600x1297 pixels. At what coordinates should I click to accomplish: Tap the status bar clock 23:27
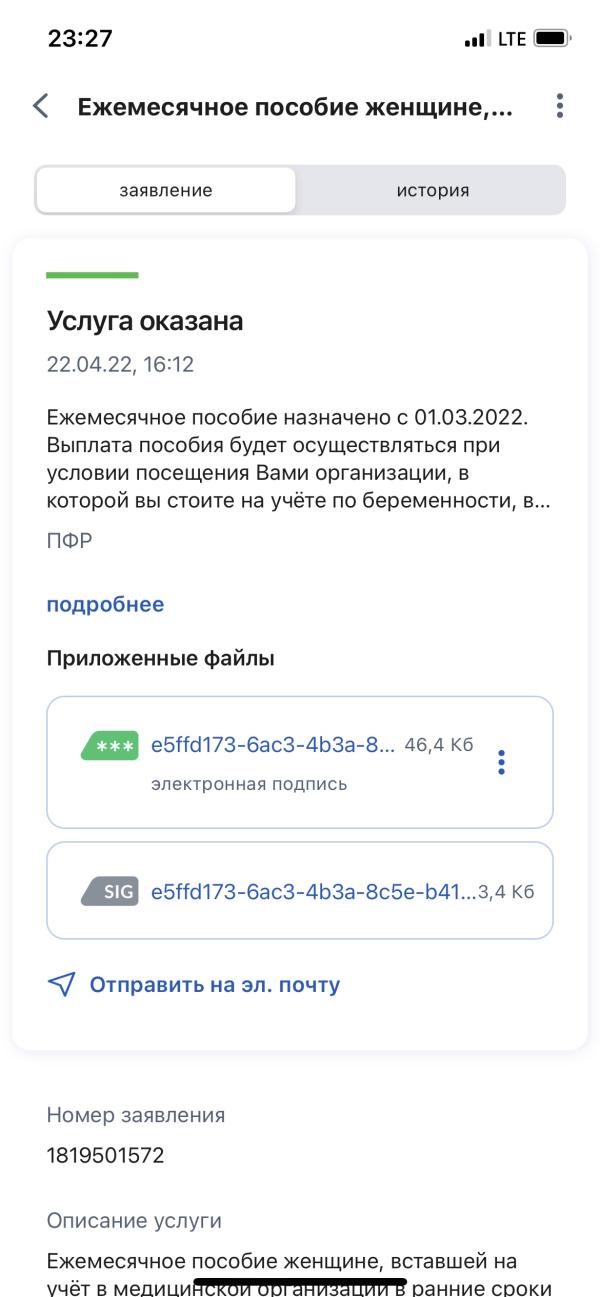[x=80, y=39]
